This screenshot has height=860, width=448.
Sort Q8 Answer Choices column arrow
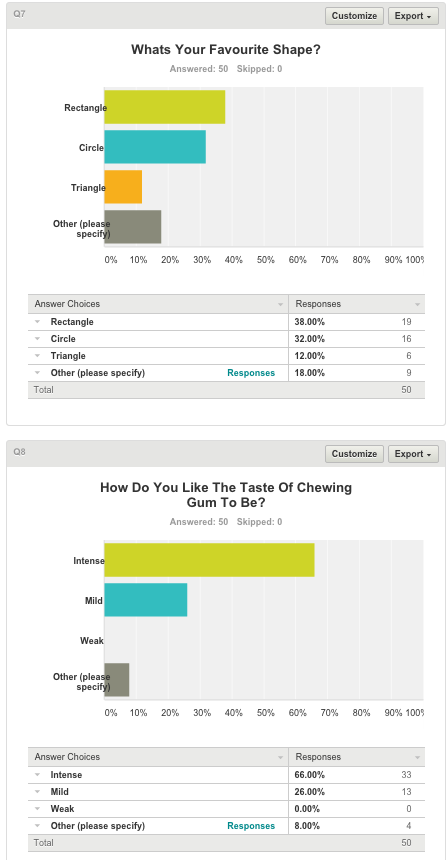pos(280,757)
